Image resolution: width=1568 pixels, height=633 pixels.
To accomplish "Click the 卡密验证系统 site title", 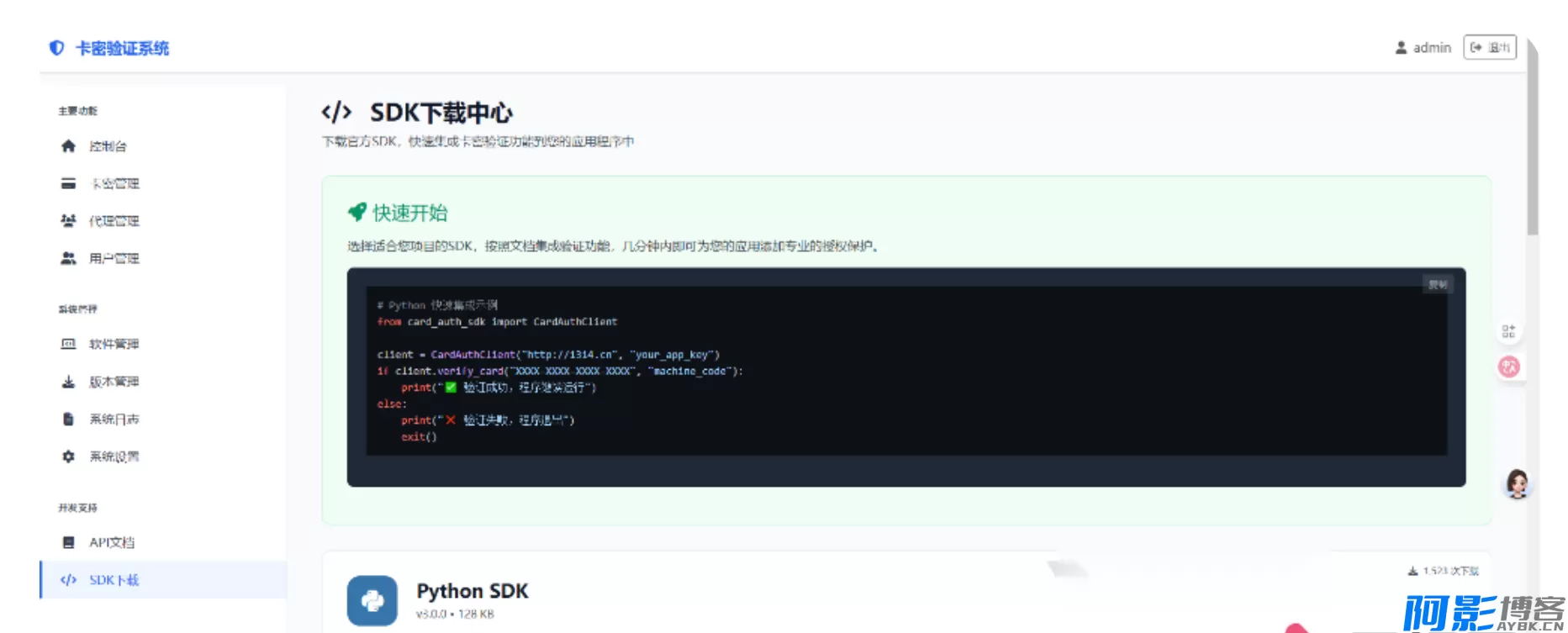I will click(122, 48).
